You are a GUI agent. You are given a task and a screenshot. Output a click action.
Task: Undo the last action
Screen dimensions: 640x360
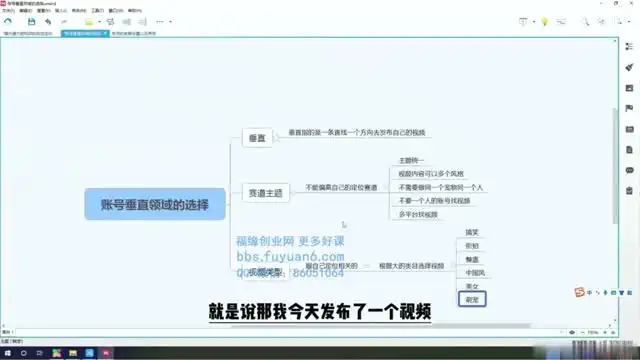pos(48,22)
